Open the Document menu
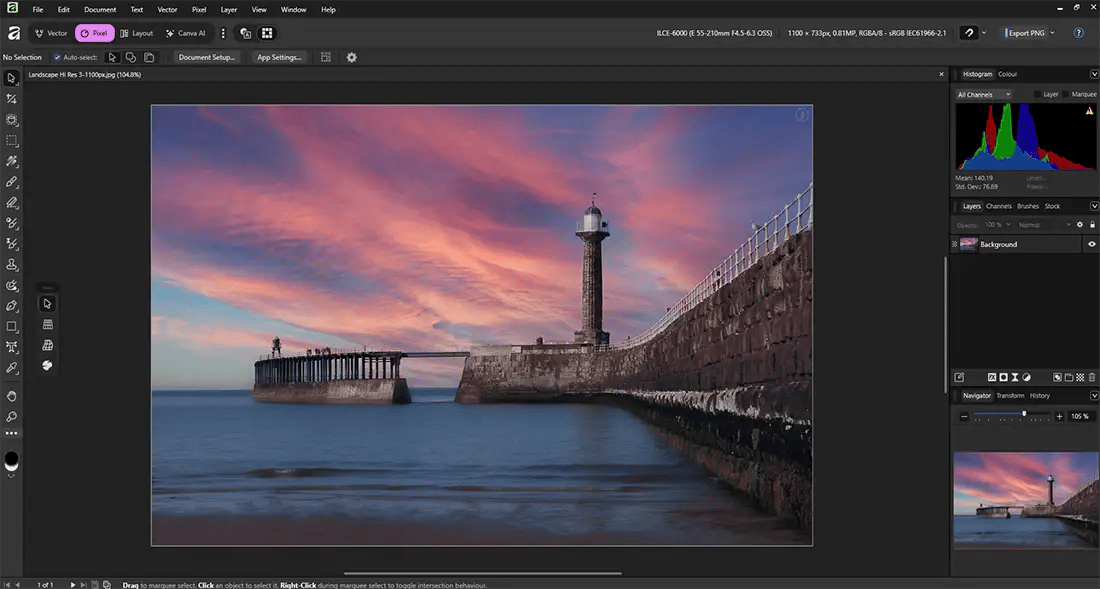 tap(100, 10)
